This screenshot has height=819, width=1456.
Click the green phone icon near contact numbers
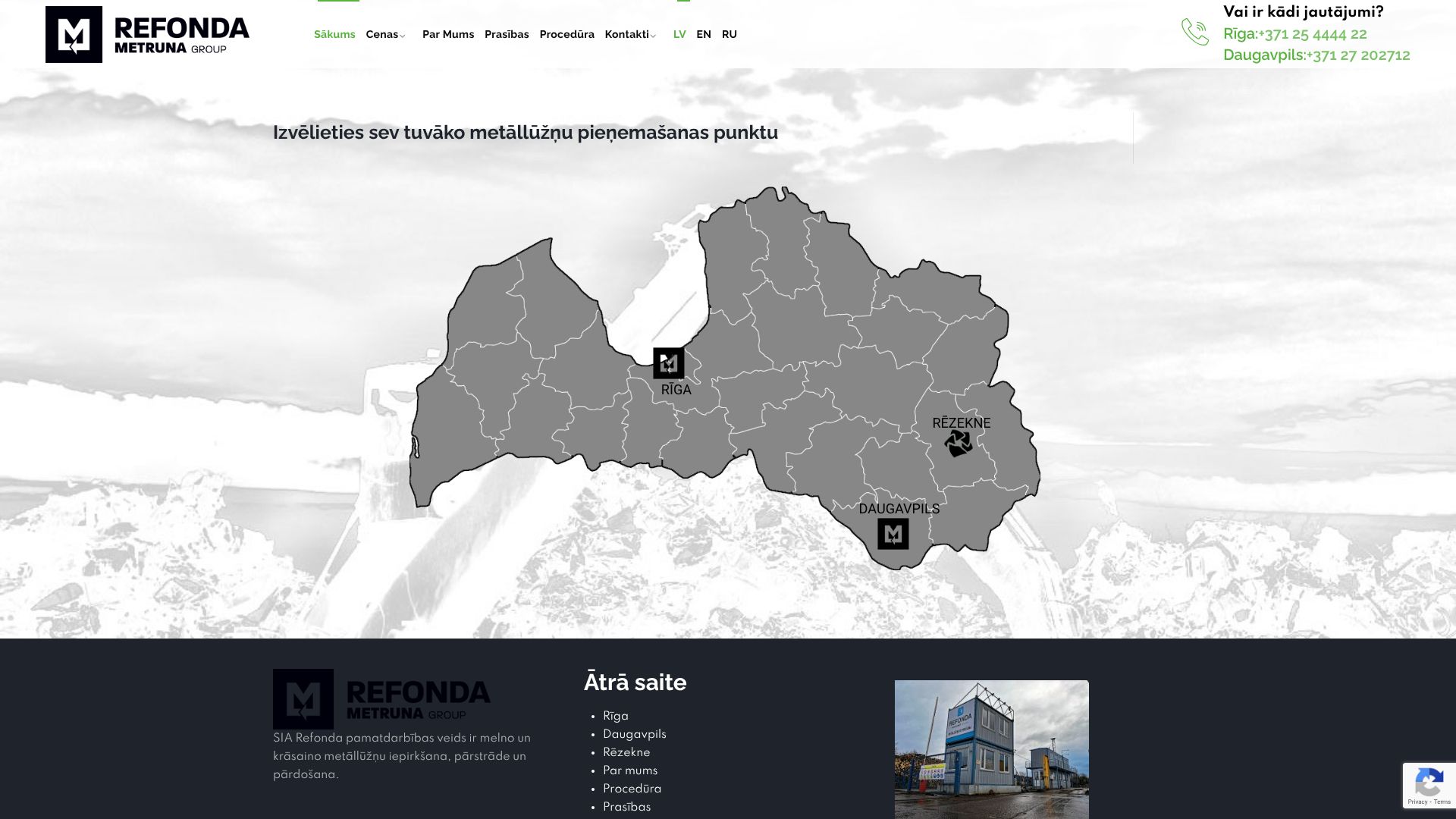[1196, 32]
